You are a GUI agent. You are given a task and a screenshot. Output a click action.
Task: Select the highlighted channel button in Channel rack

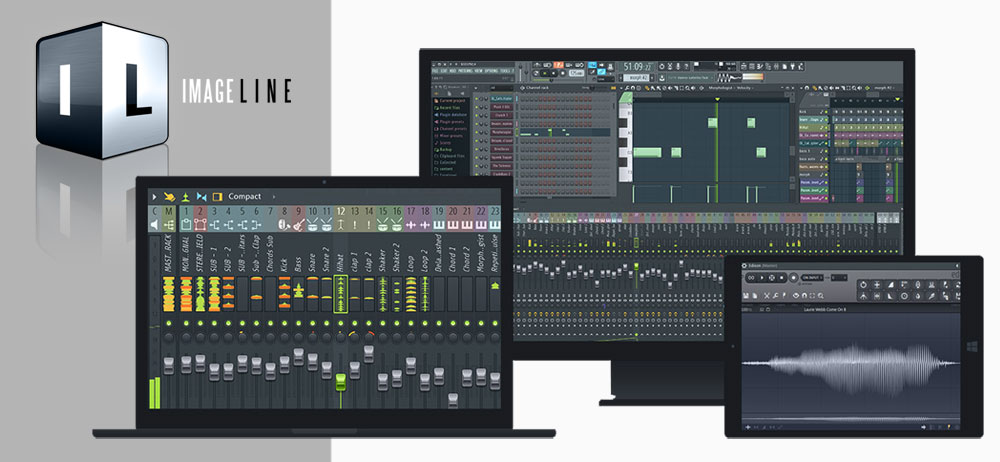[502, 132]
